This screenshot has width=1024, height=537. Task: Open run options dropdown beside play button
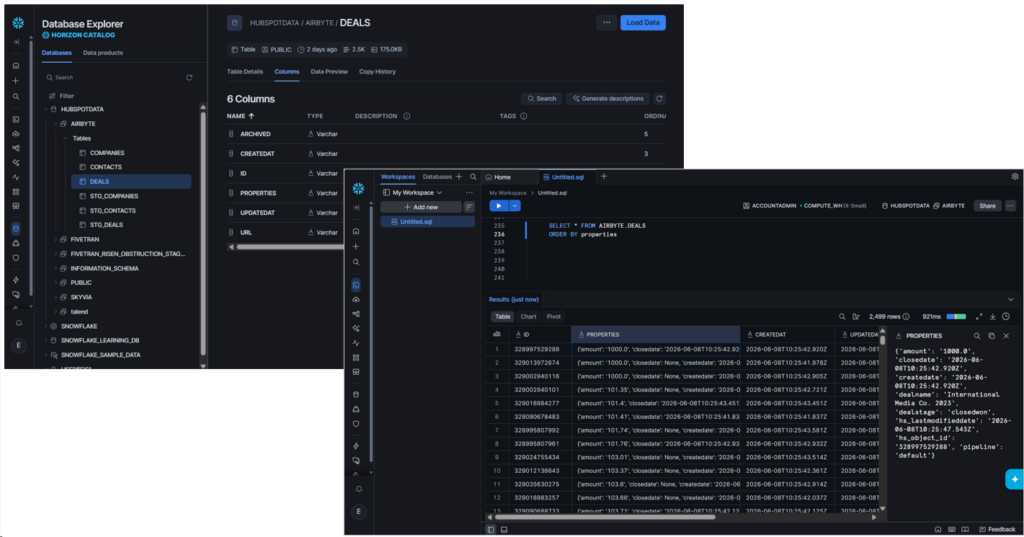(515, 206)
